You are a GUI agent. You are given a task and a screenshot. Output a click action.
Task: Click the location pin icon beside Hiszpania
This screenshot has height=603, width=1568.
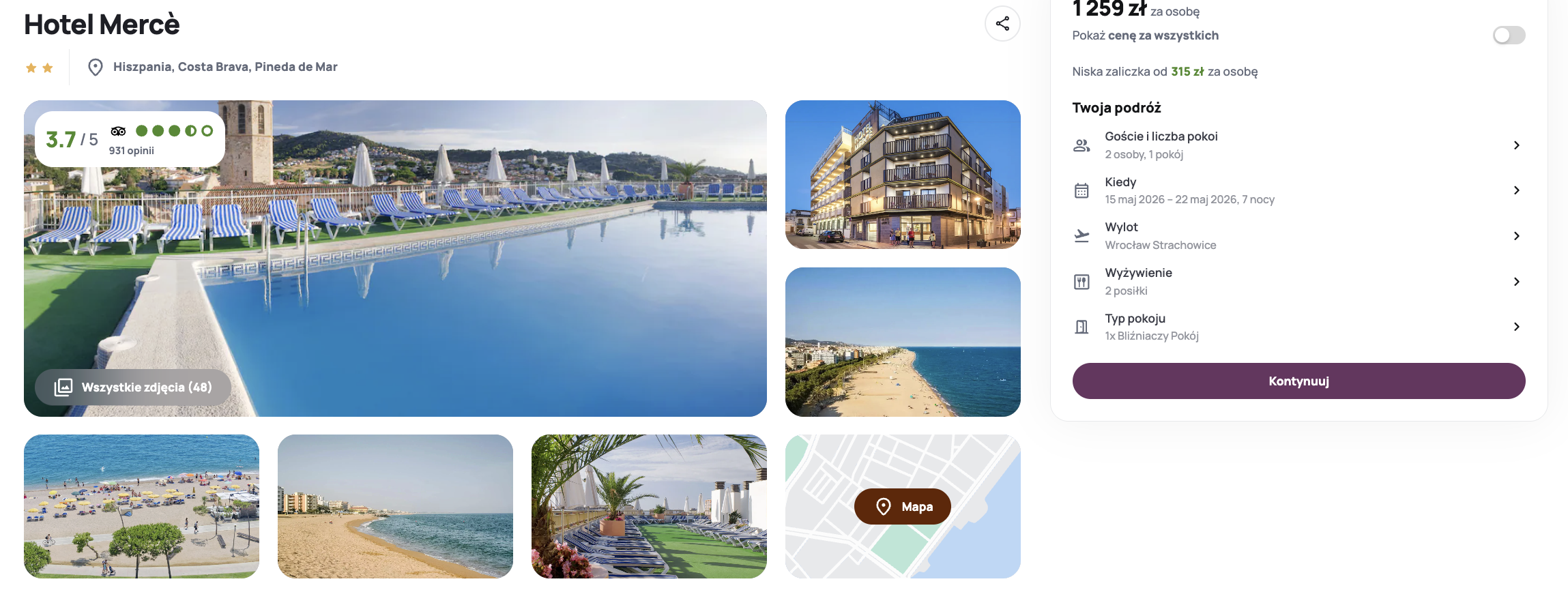pyautogui.click(x=96, y=67)
